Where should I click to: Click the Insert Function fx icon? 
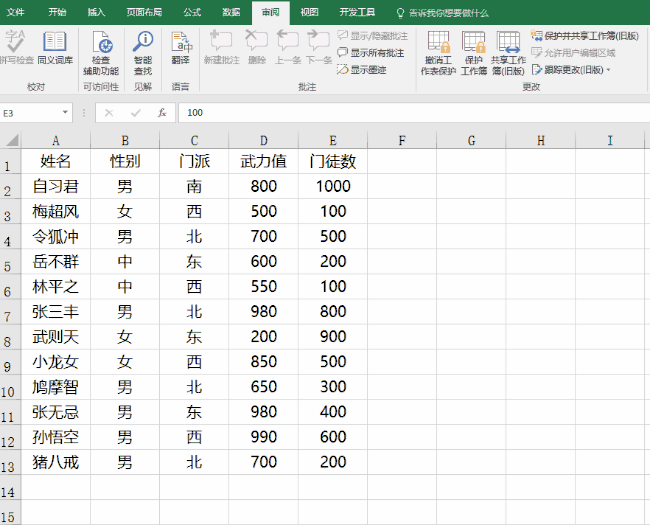(x=162, y=112)
